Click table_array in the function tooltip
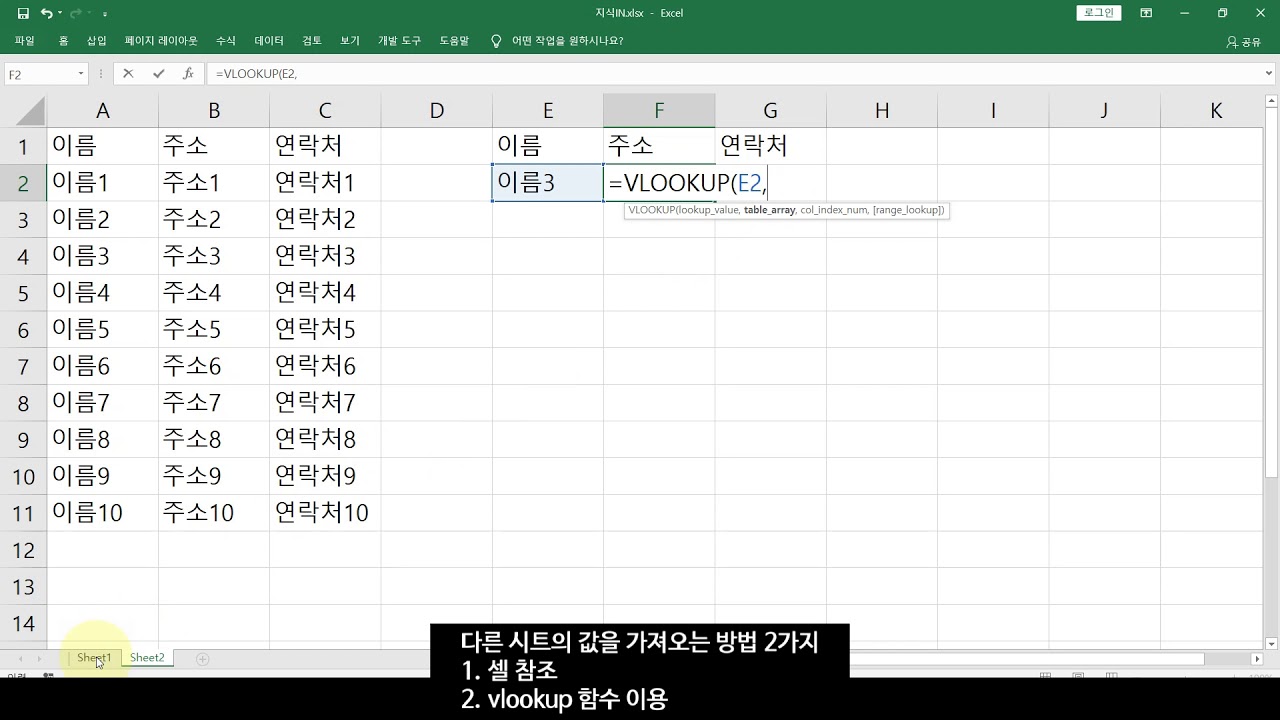This screenshot has width=1280, height=720. click(x=769, y=210)
